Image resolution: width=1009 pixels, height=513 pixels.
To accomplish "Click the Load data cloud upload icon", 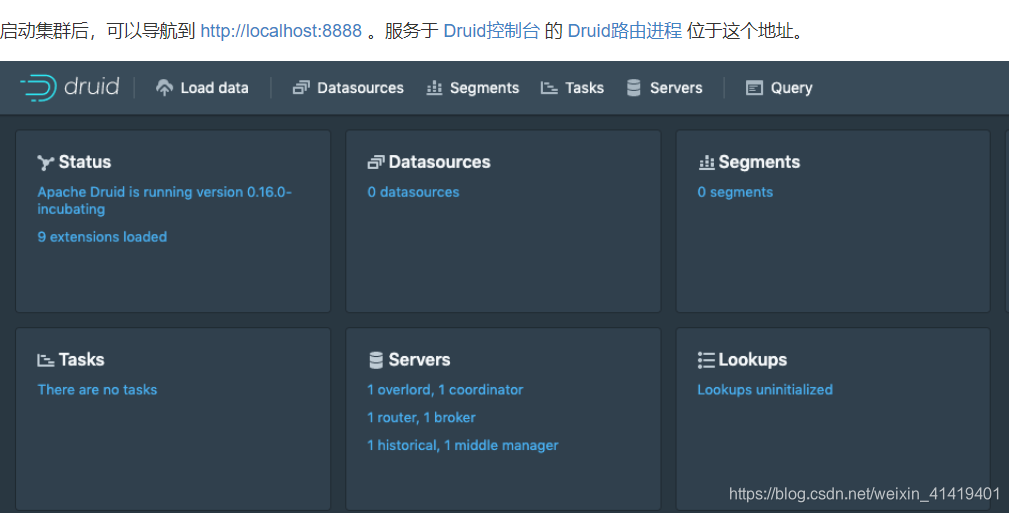I will [x=164, y=88].
